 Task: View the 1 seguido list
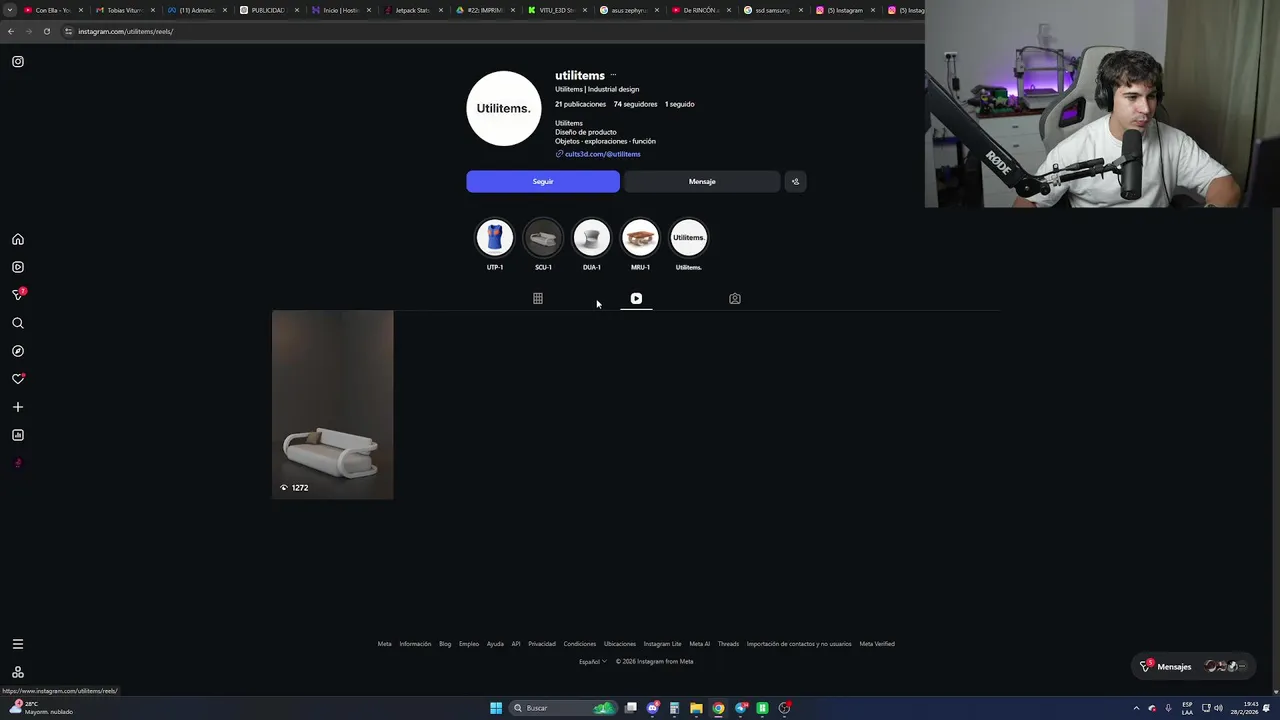pyautogui.click(x=680, y=104)
